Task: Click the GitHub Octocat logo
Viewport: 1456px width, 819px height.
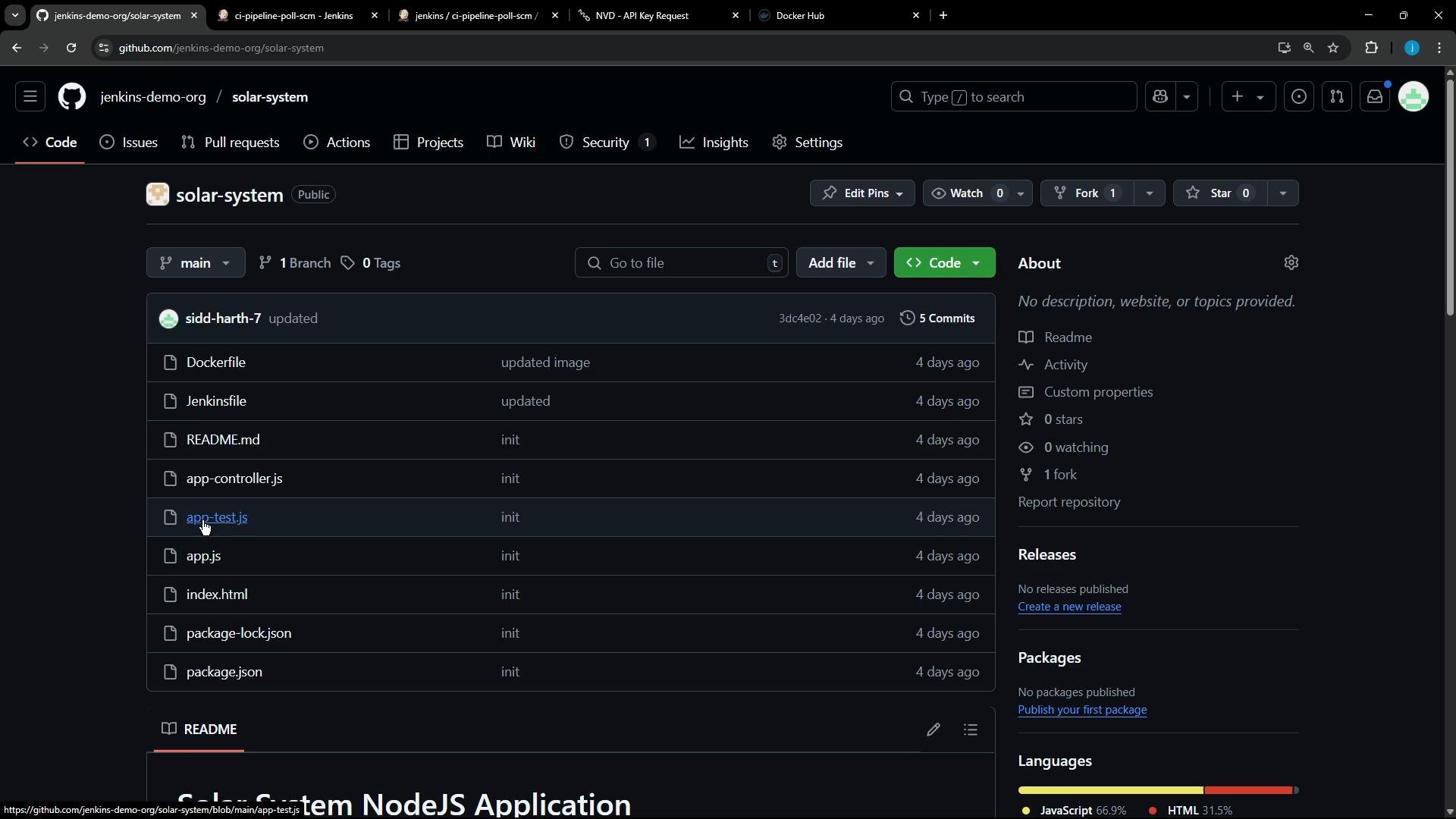Action: (72, 97)
